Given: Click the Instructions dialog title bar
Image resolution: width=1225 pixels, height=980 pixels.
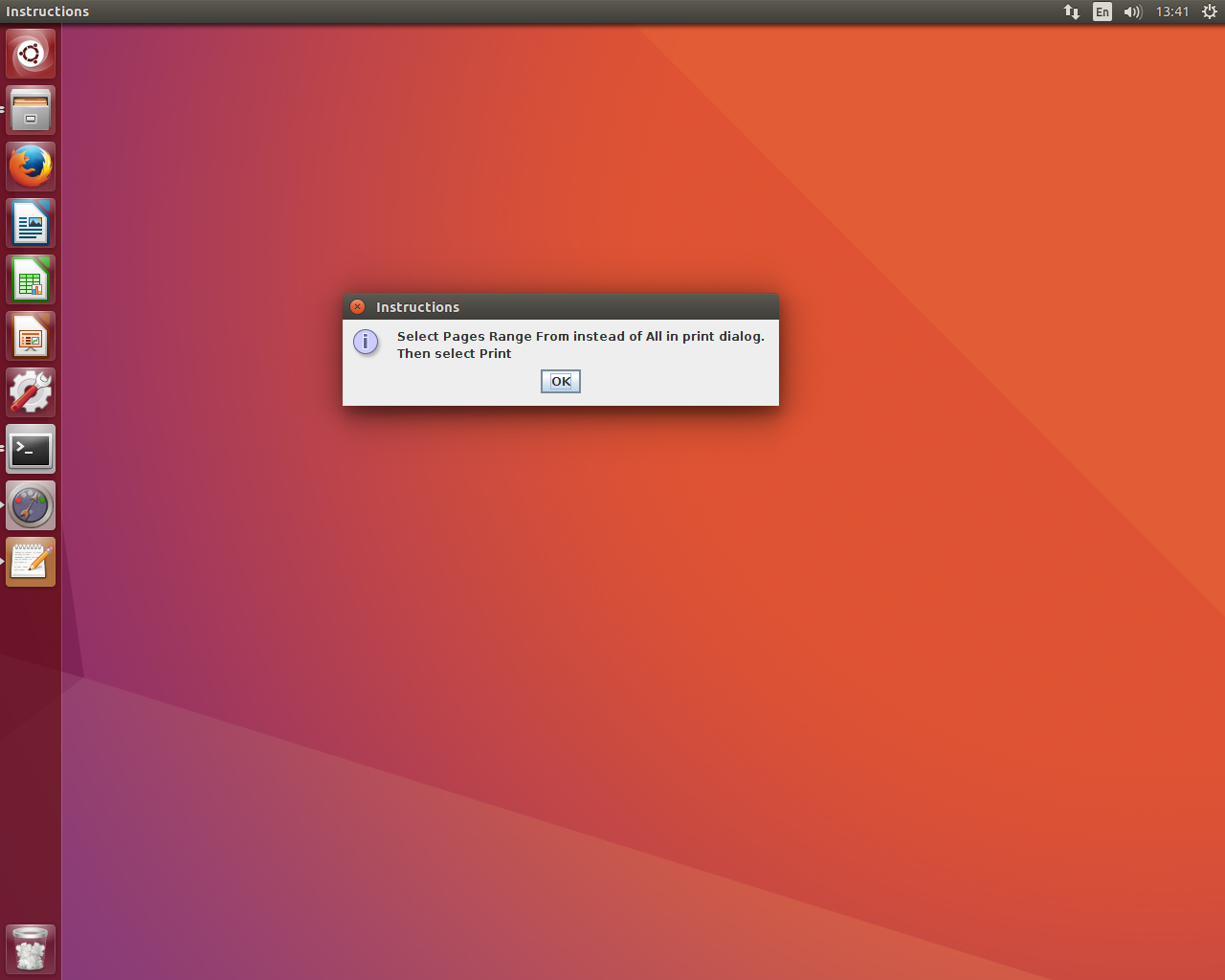Looking at the screenshot, I should pos(561,306).
